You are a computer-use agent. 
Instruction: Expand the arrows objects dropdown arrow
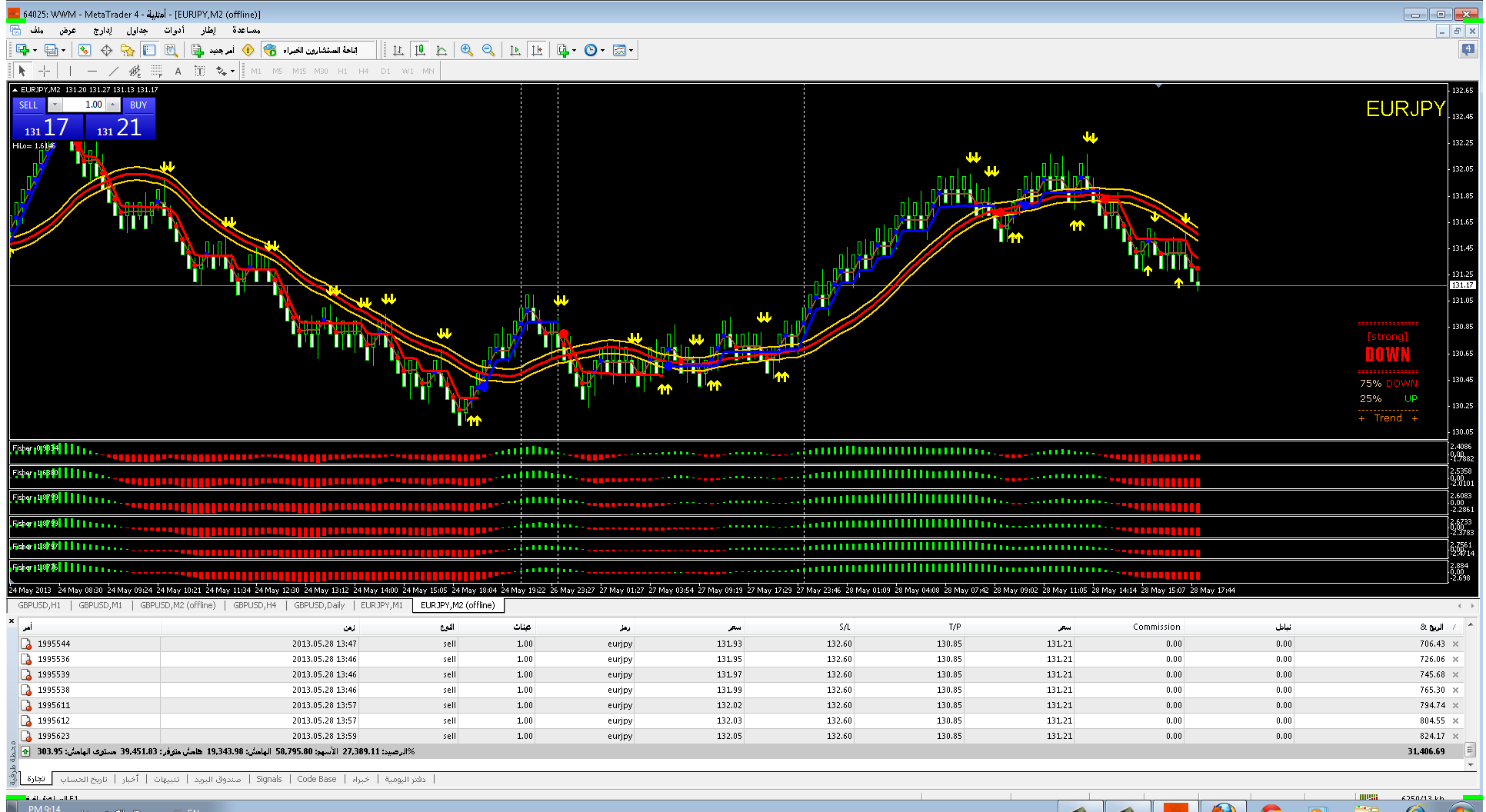232,71
